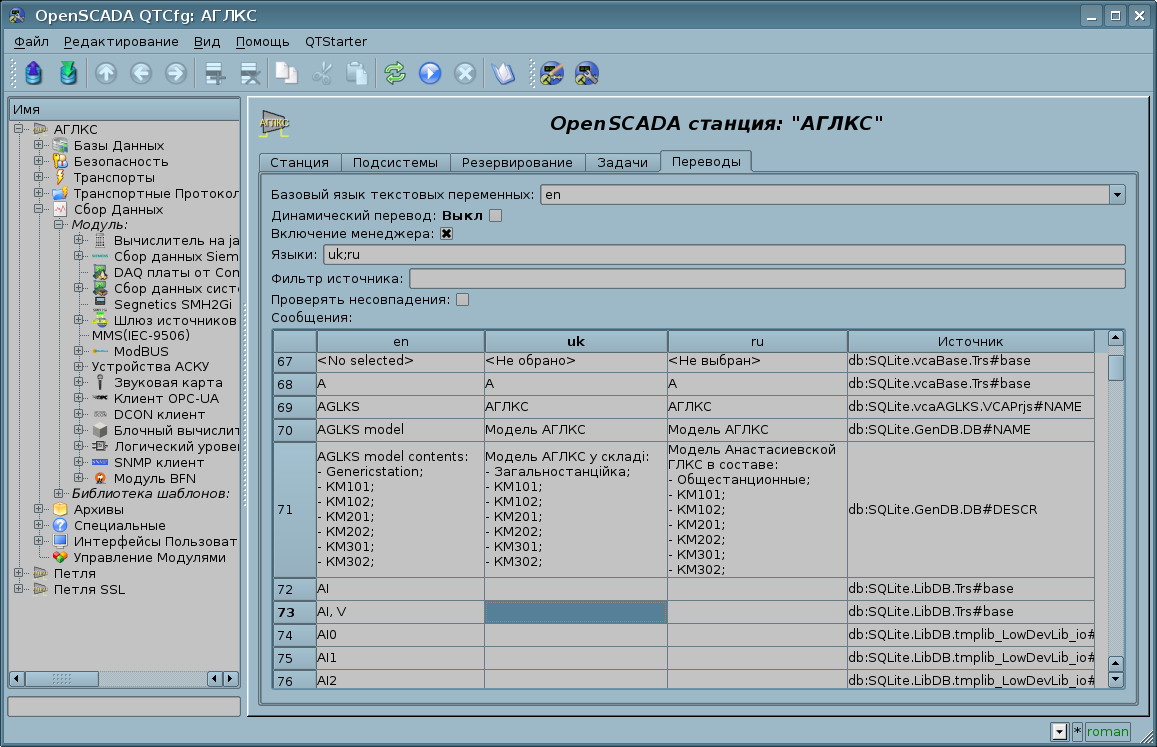
Task: Click the scissors cut icon
Action: [322, 73]
